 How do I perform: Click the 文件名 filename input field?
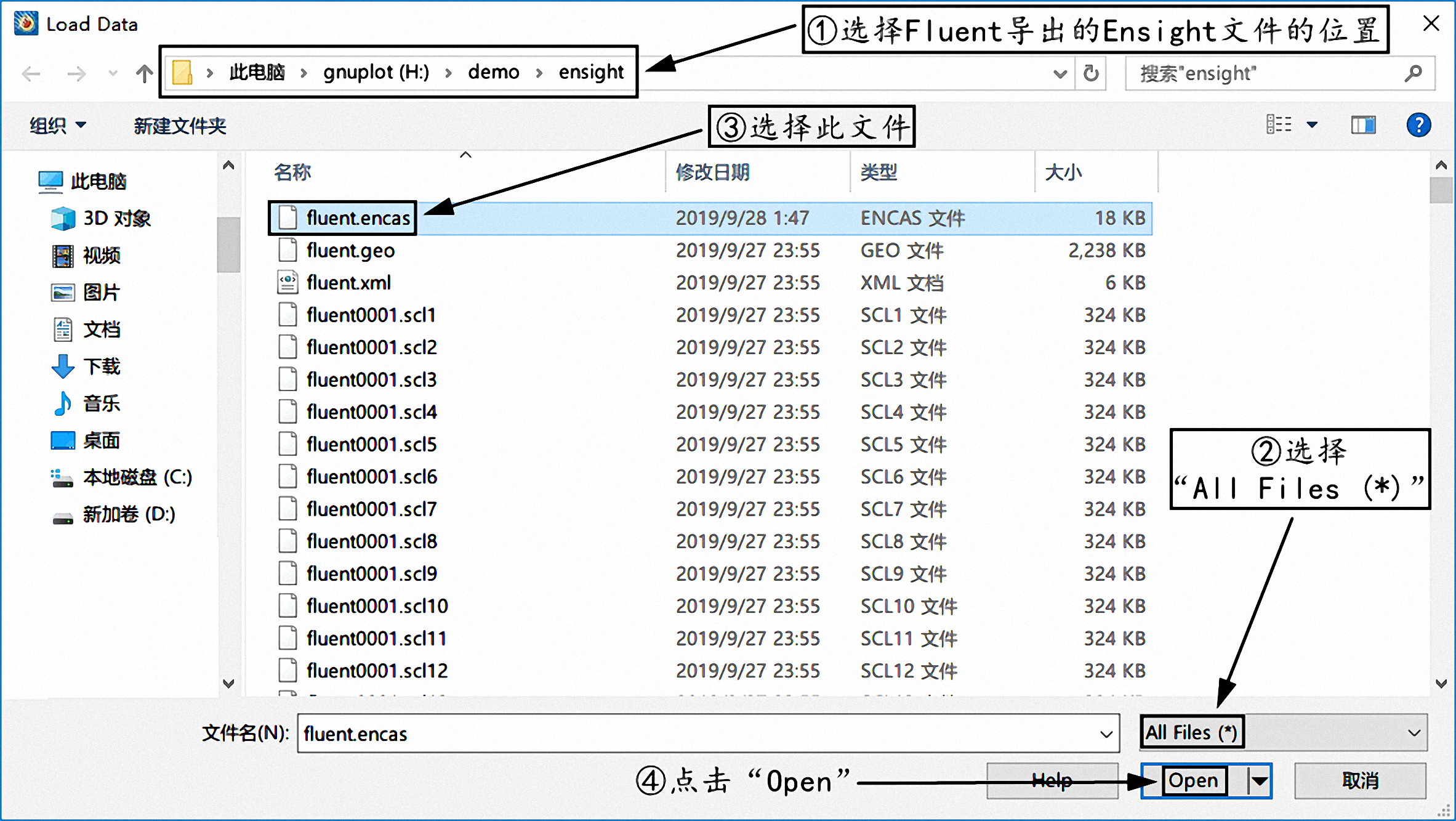tap(696, 734)
